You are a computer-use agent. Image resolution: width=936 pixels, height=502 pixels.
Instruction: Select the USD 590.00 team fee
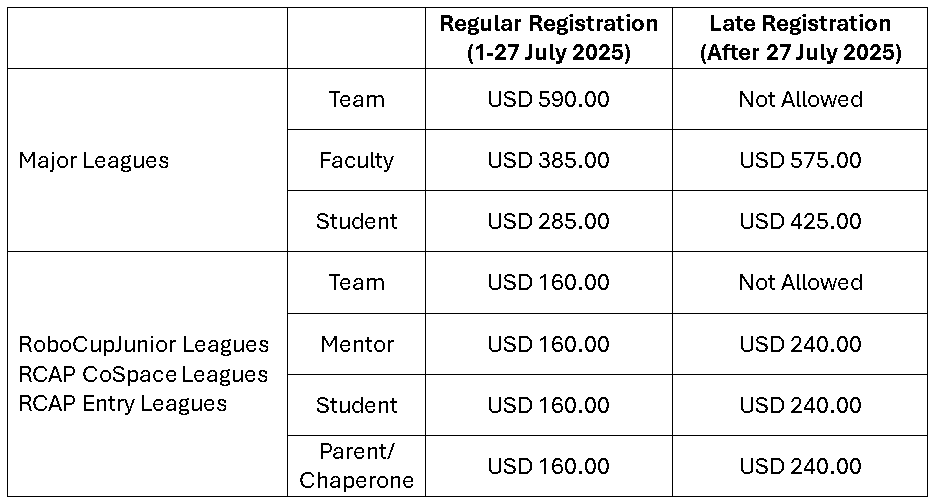pyautogui.click(x=548, y=99)
